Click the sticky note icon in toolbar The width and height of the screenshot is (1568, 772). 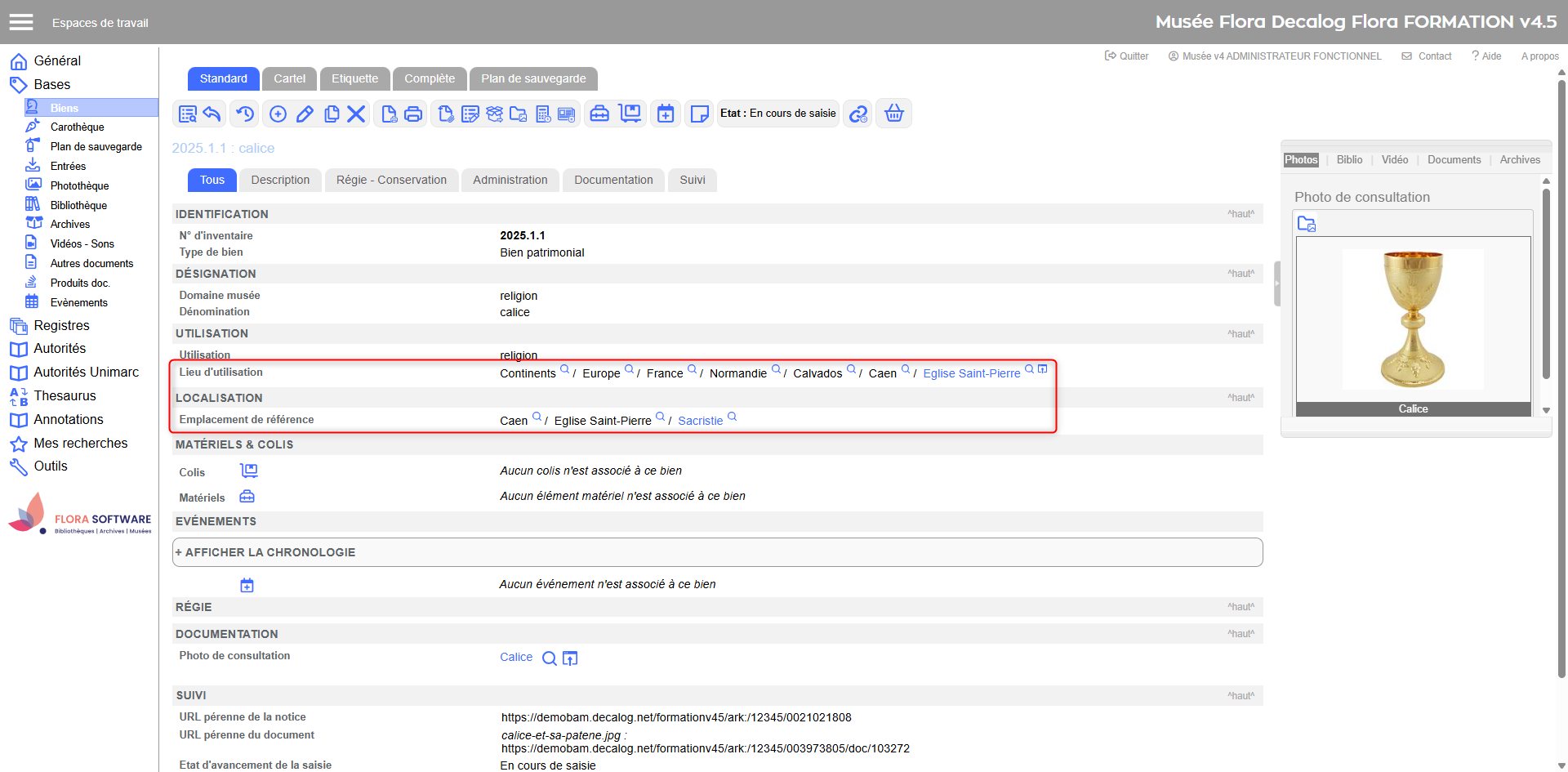pos(699,114)
